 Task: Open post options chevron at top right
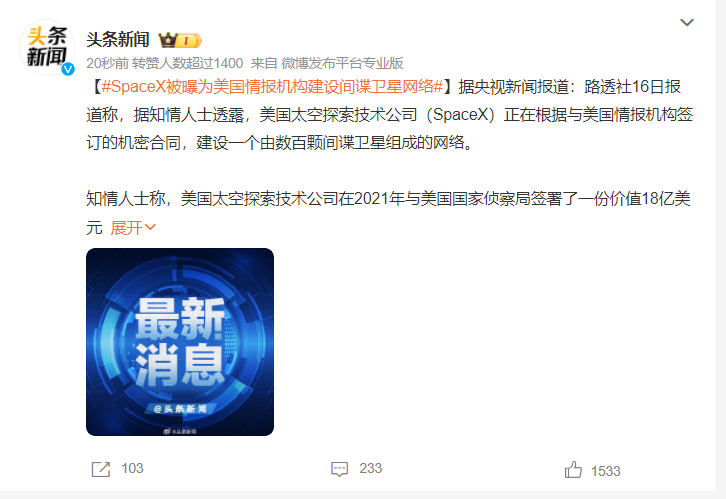click(687, 22)
